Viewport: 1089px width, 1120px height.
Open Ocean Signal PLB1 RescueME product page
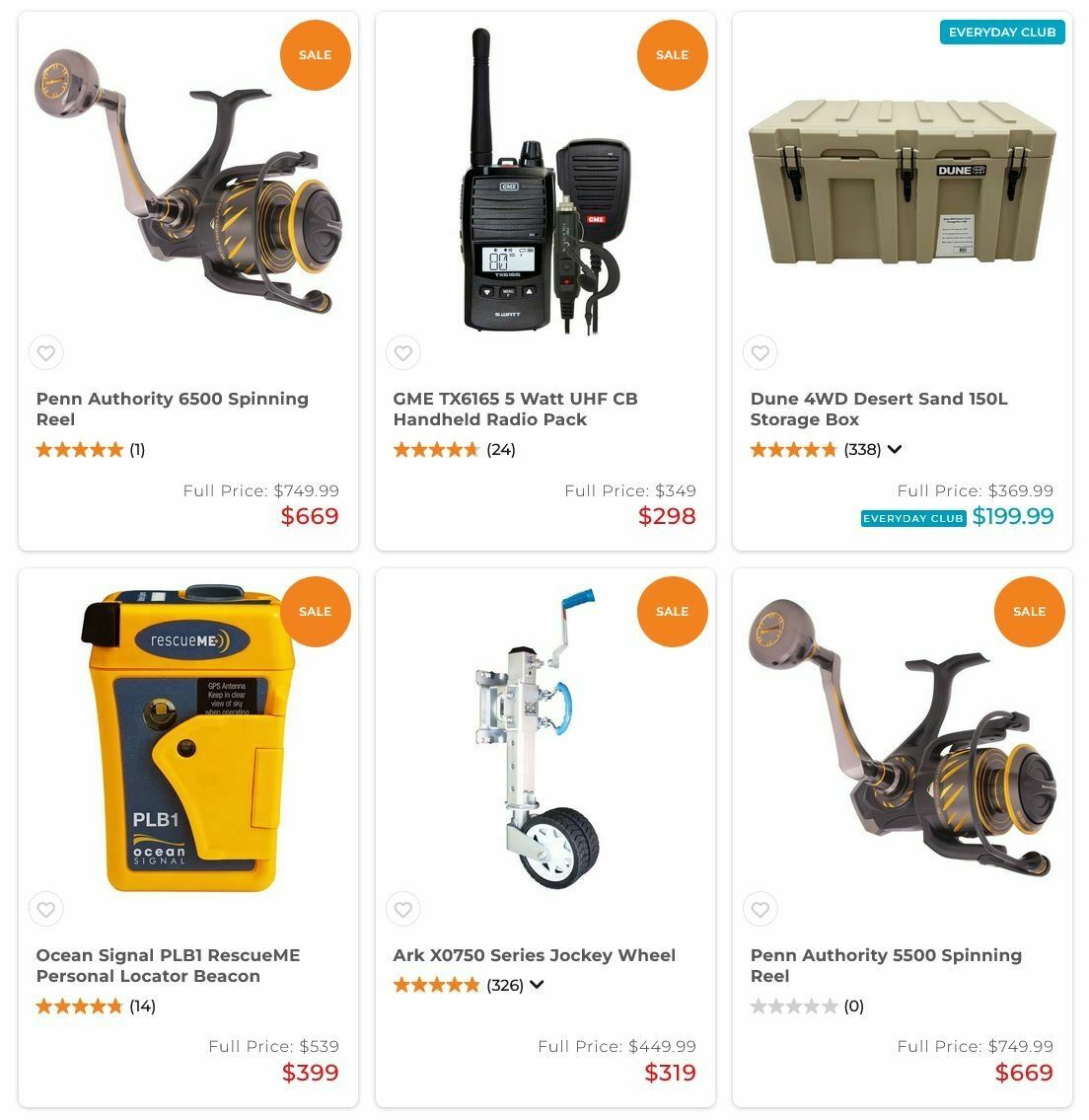(x=168, y=966)
